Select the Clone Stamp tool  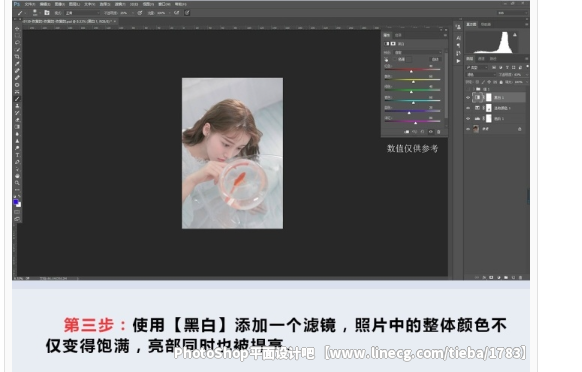(x=17, y=106)
